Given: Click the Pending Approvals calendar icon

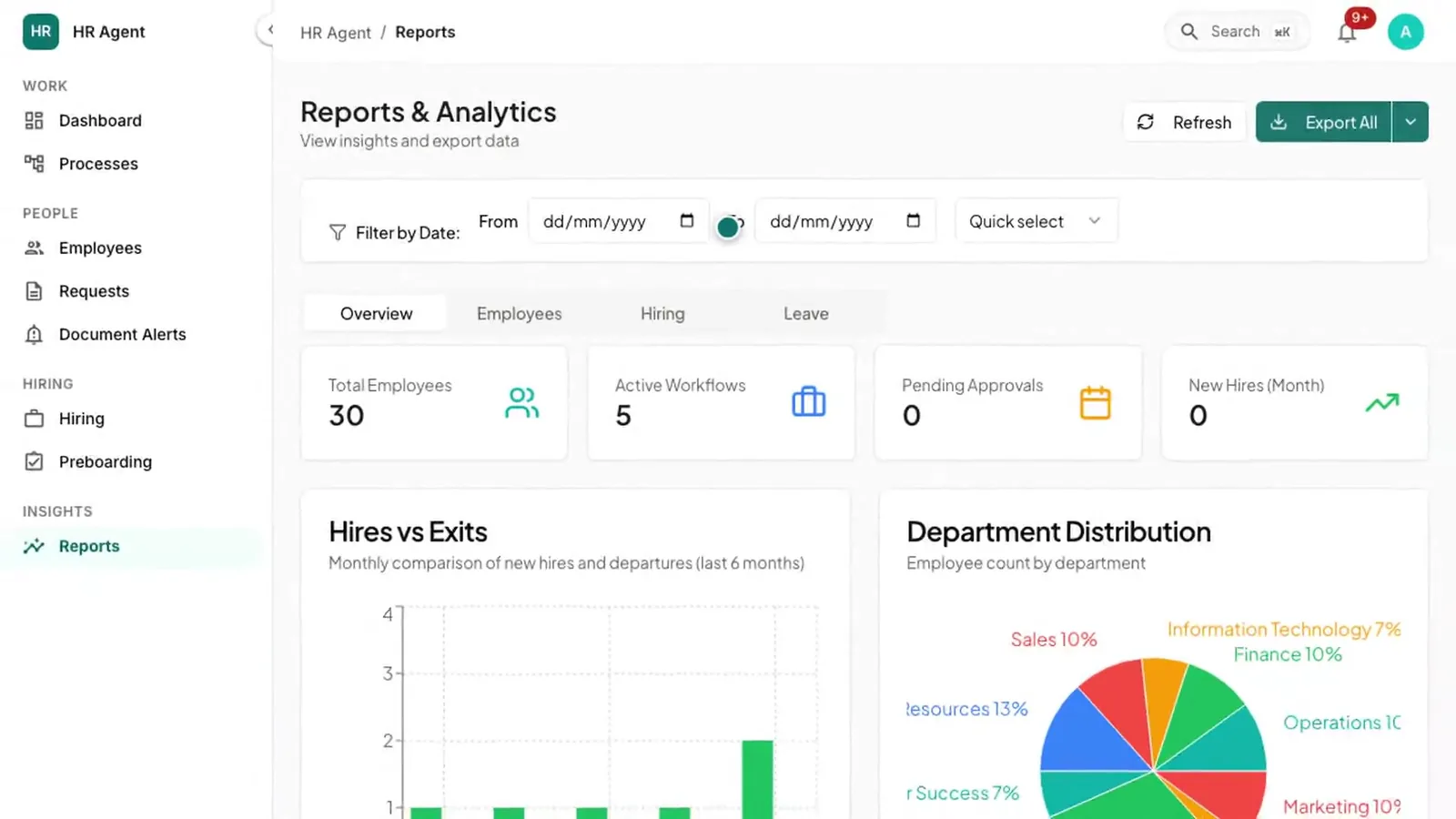Looking at the screenshot, I should [1095, 402].
